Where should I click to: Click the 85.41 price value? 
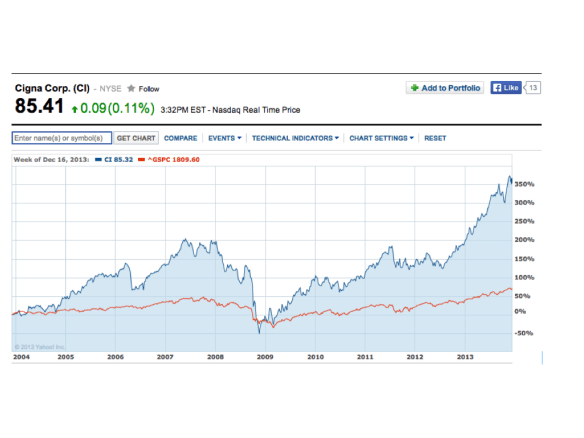click(39, 106)
